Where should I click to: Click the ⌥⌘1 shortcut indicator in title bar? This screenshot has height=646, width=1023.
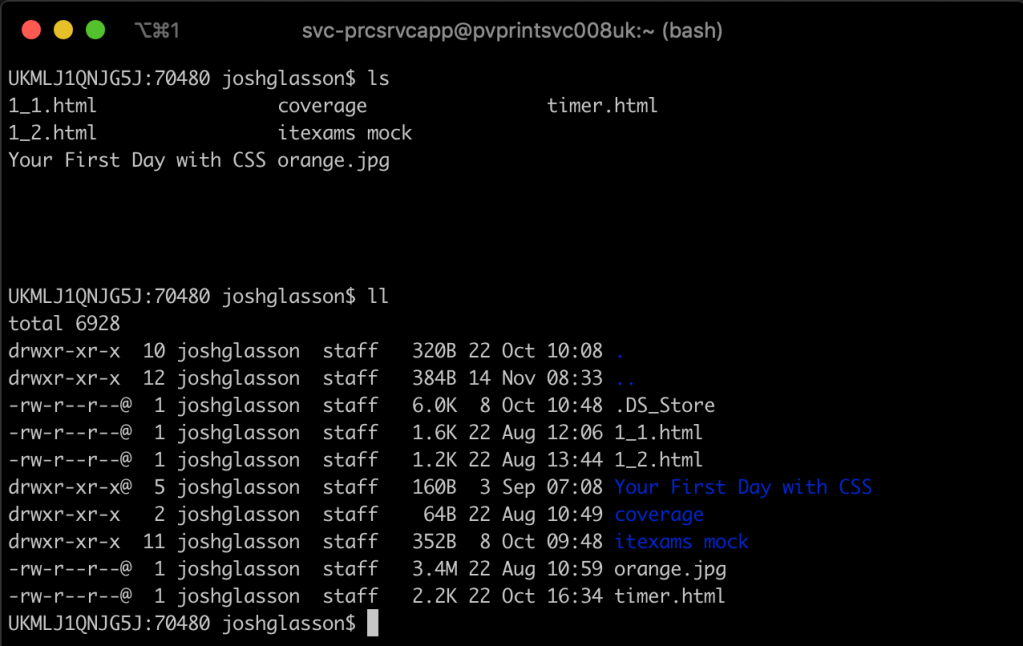point(156,31)
